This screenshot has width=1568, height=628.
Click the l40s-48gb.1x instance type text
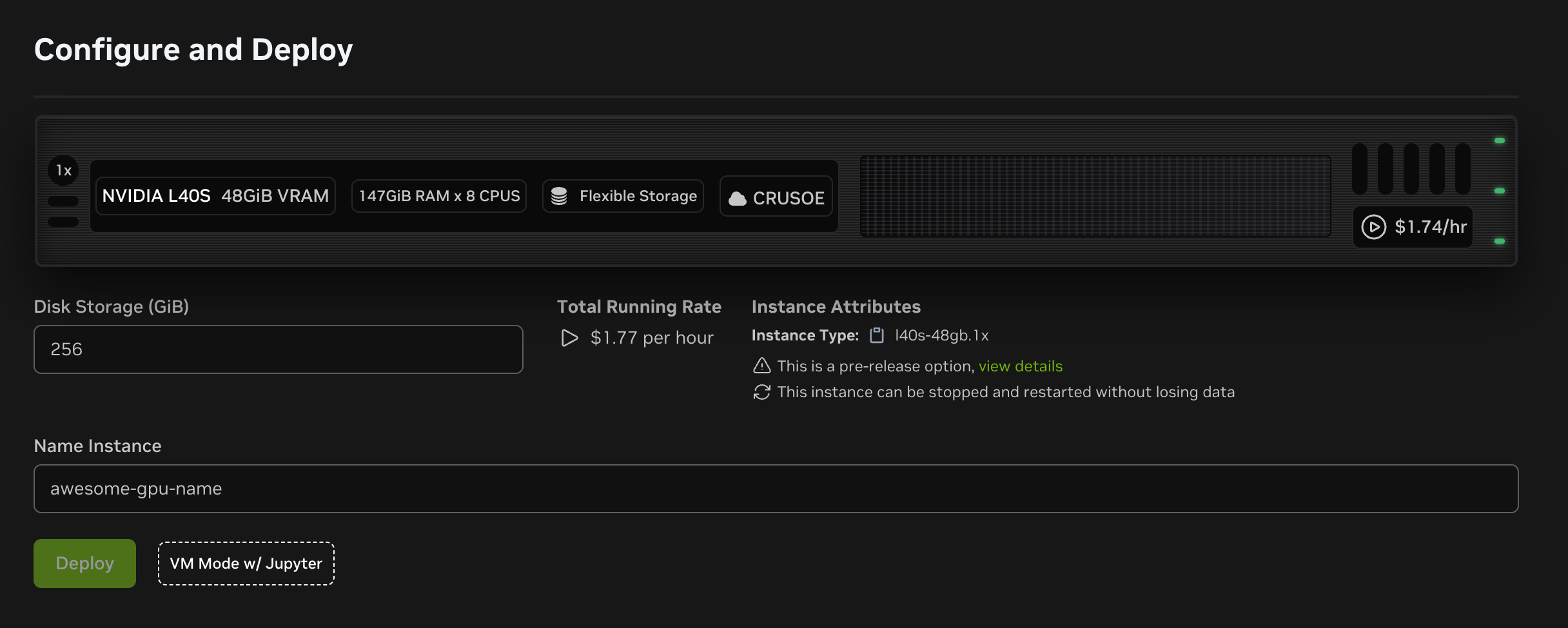941,335
